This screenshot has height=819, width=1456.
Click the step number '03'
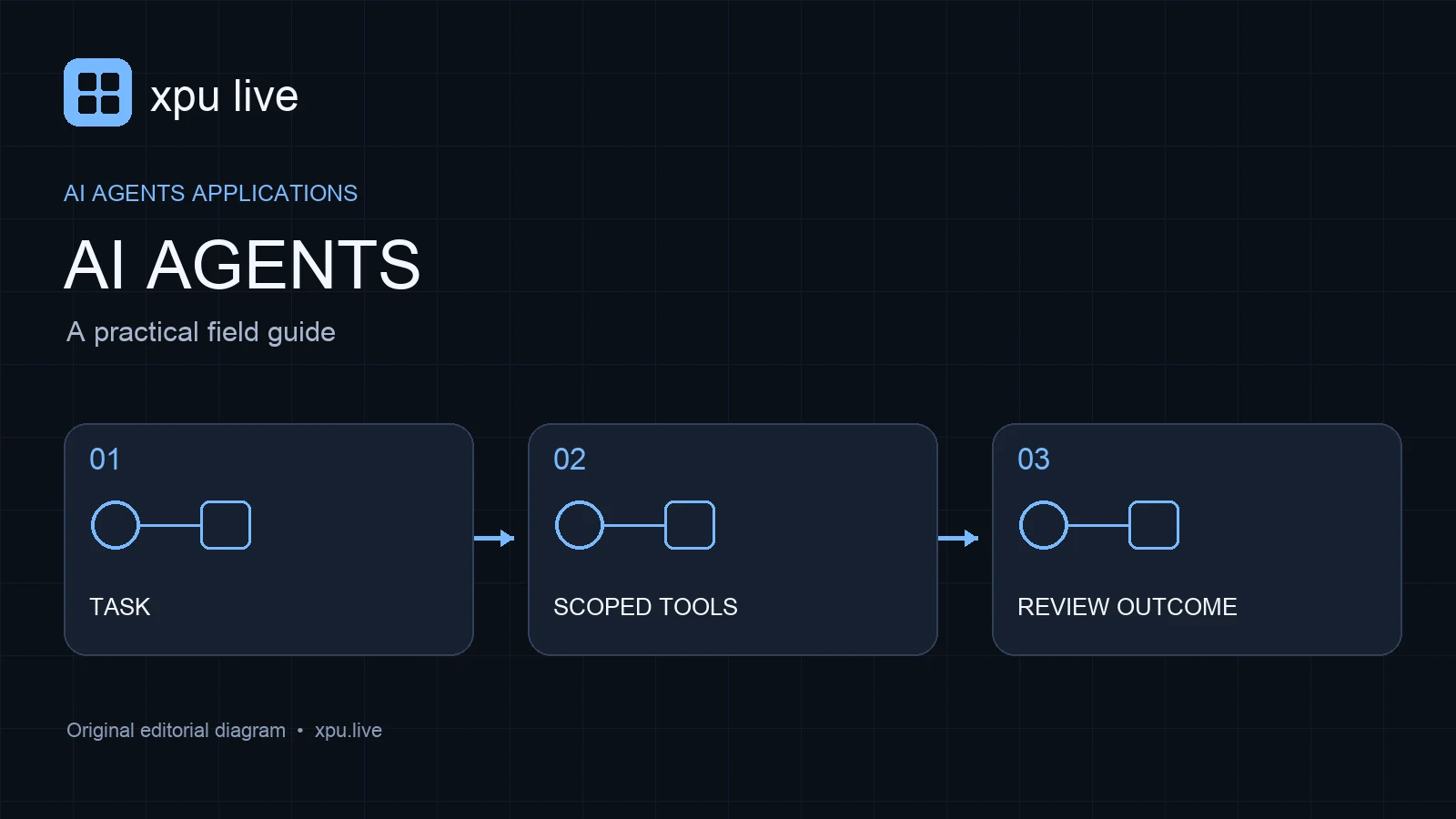1034,460
